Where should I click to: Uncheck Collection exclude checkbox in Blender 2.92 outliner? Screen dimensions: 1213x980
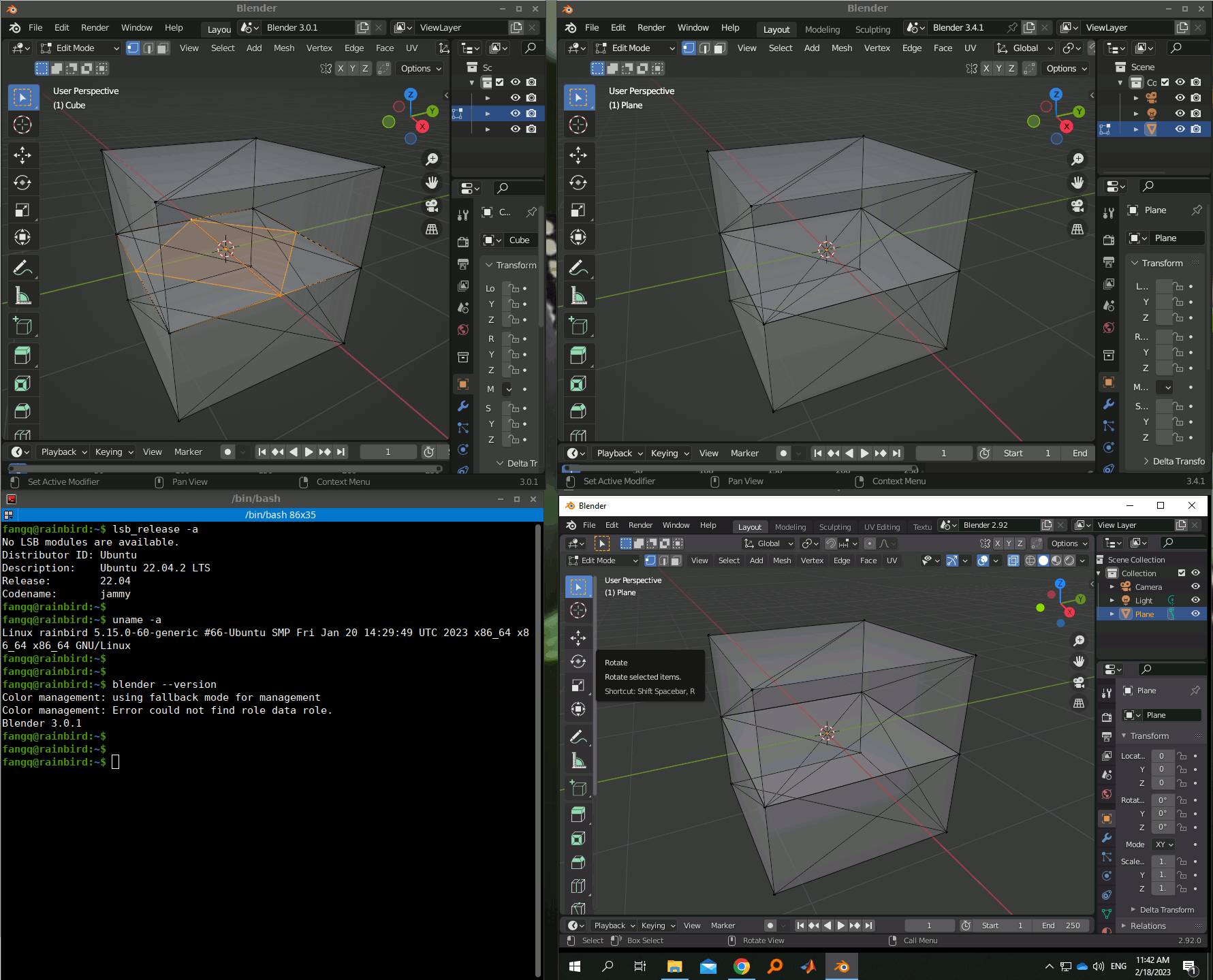point(1182,573)
